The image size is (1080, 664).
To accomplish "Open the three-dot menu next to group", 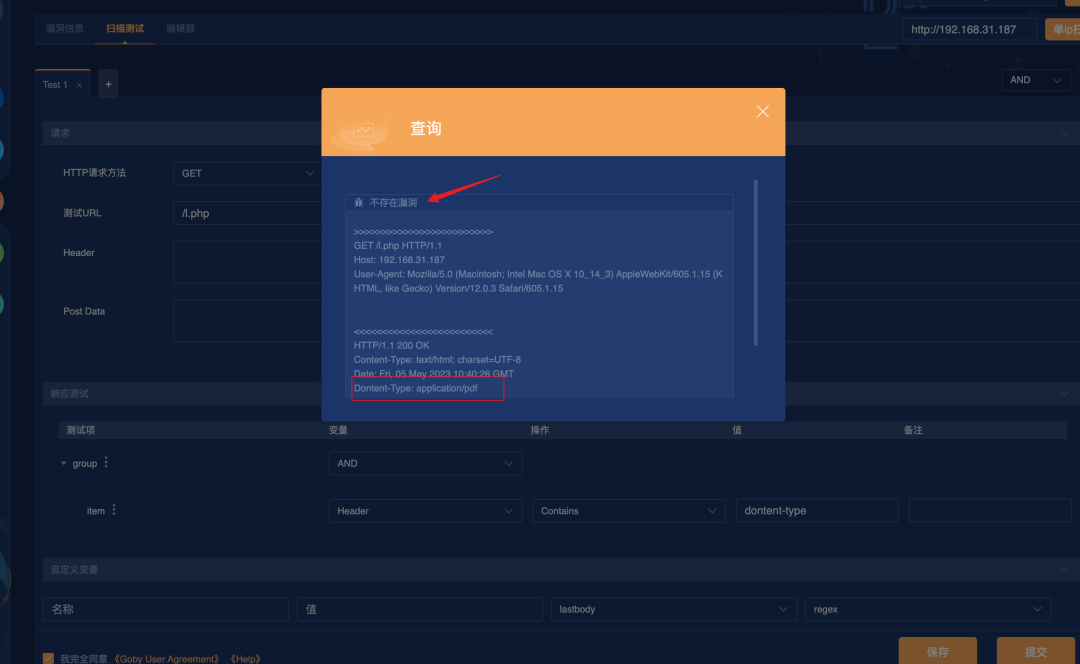I will point(106,463).
